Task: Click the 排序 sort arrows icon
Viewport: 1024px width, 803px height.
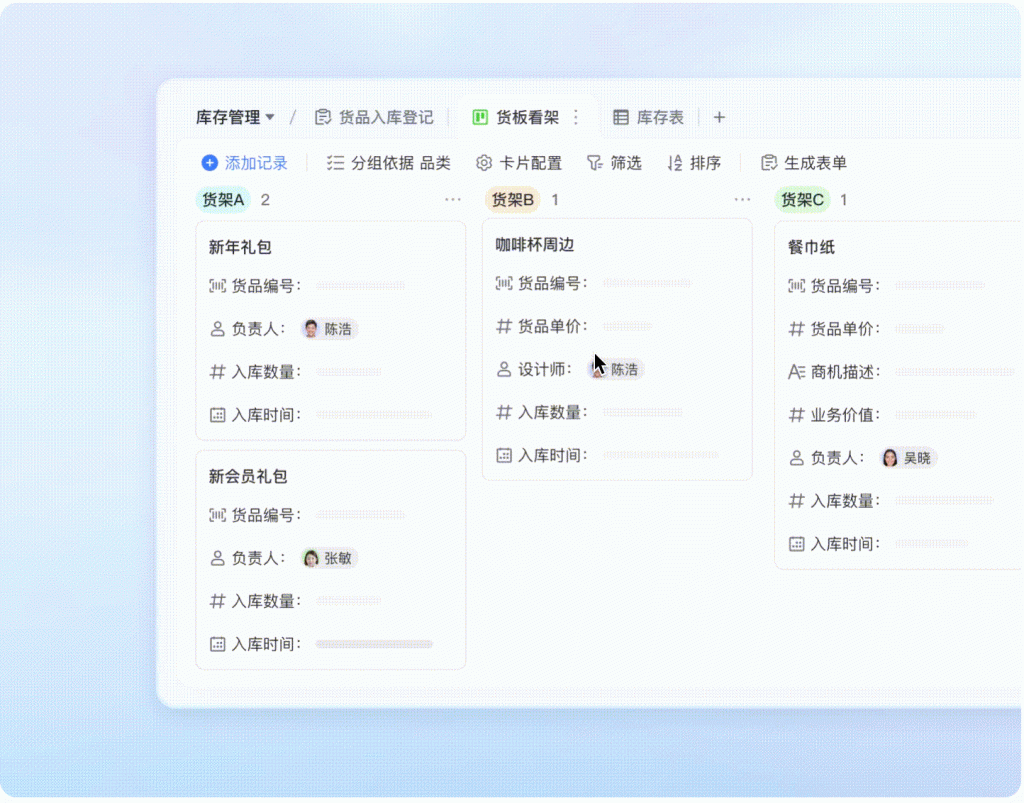Action: coord(675,162)
